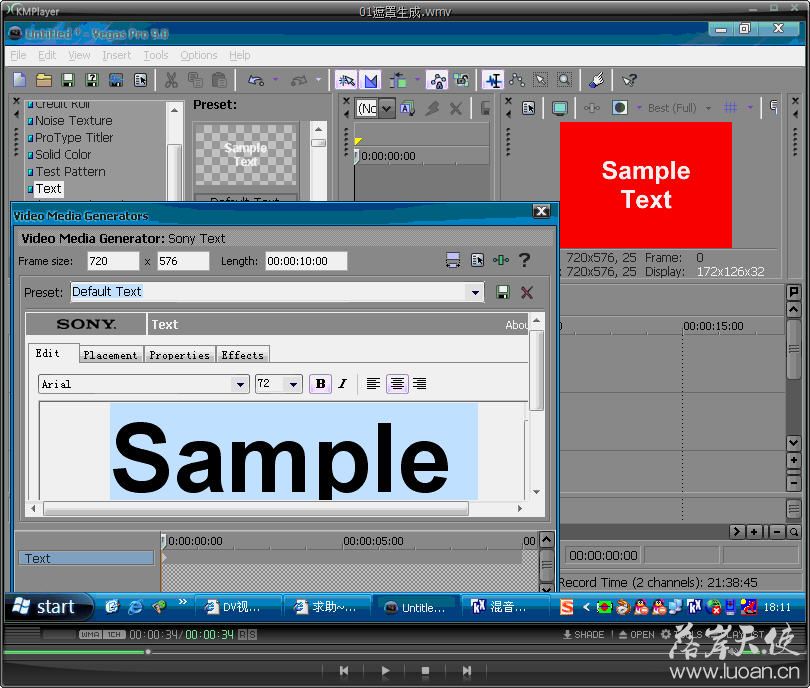Switch to the Properties tab
This screenshot has width=810, height=688.
click(x=179, y=355)
